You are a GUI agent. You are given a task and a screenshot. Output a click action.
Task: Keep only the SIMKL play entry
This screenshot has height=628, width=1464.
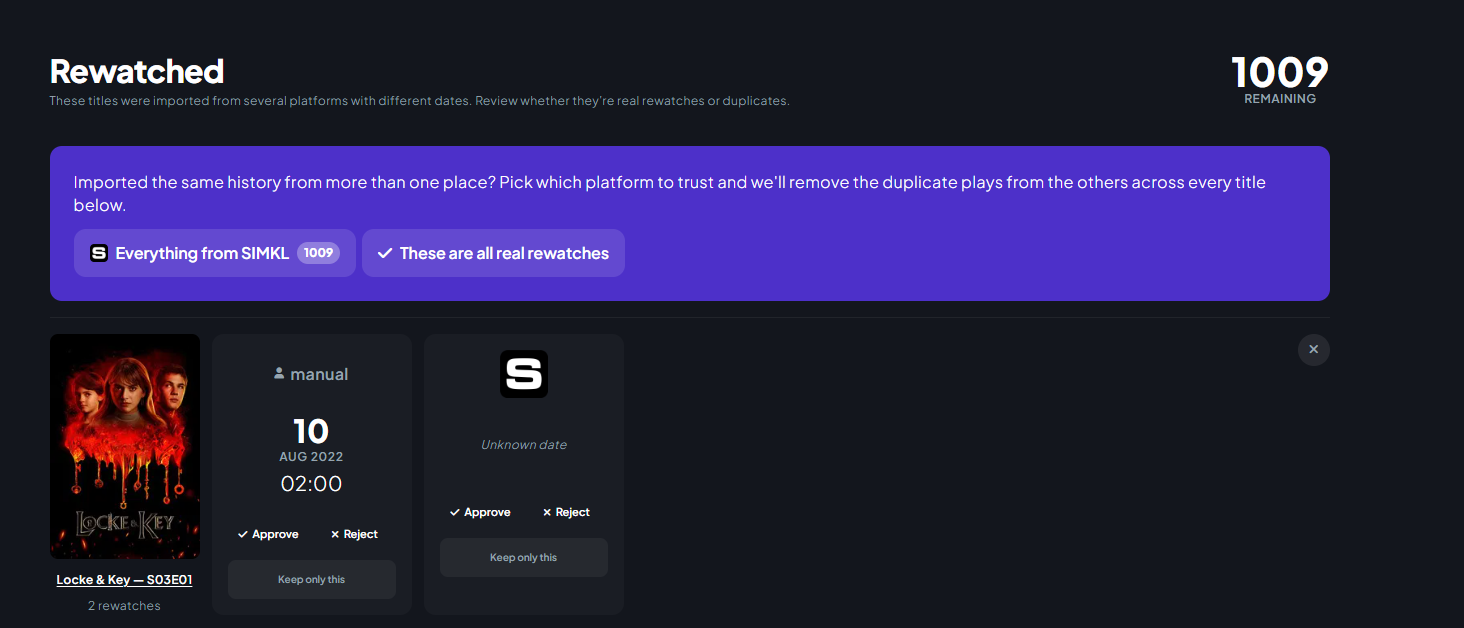pyautogui.click(x=524, y=558)
